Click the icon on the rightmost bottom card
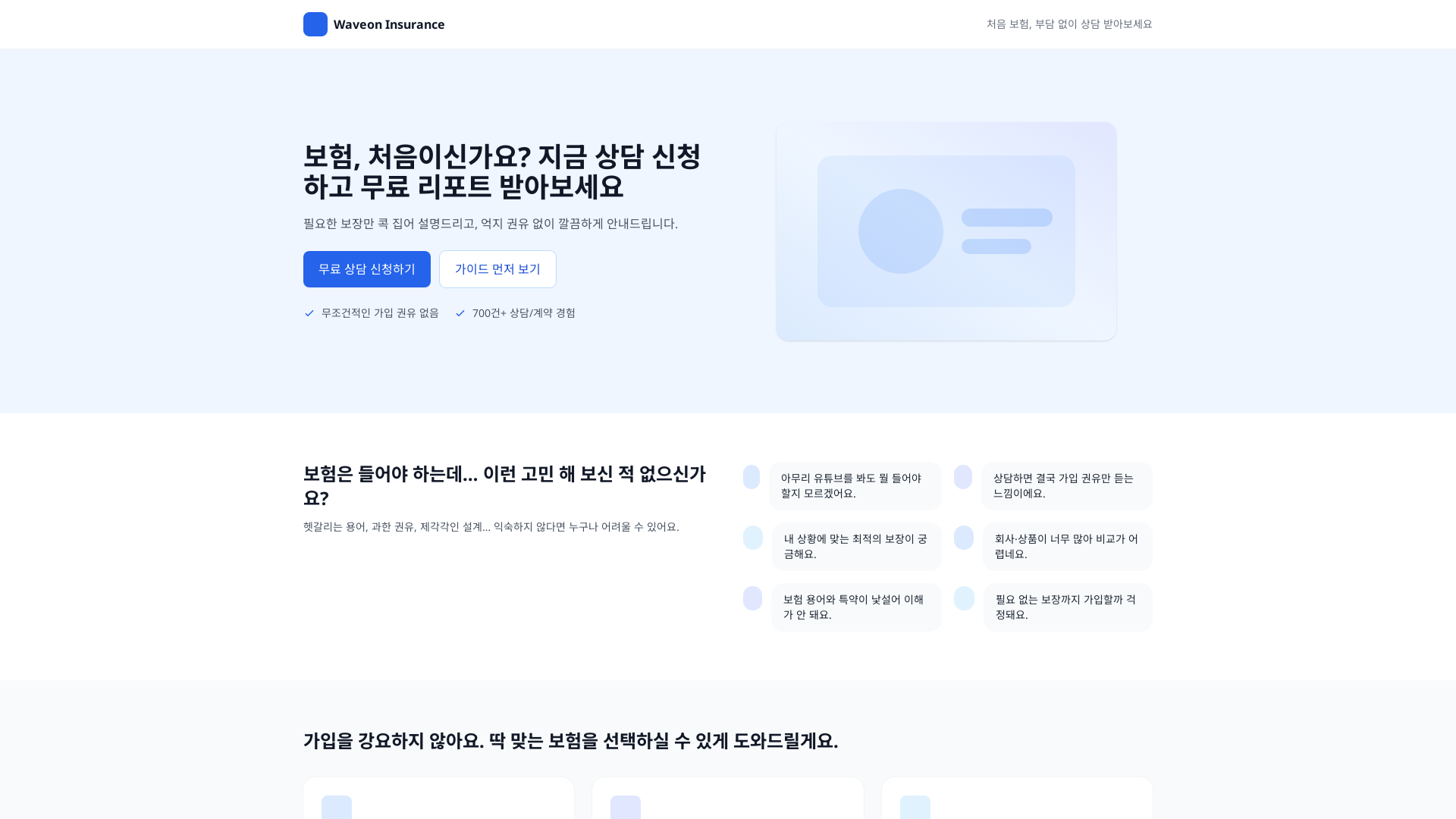This screenshot has width=1456, height=819. (915, 807)
